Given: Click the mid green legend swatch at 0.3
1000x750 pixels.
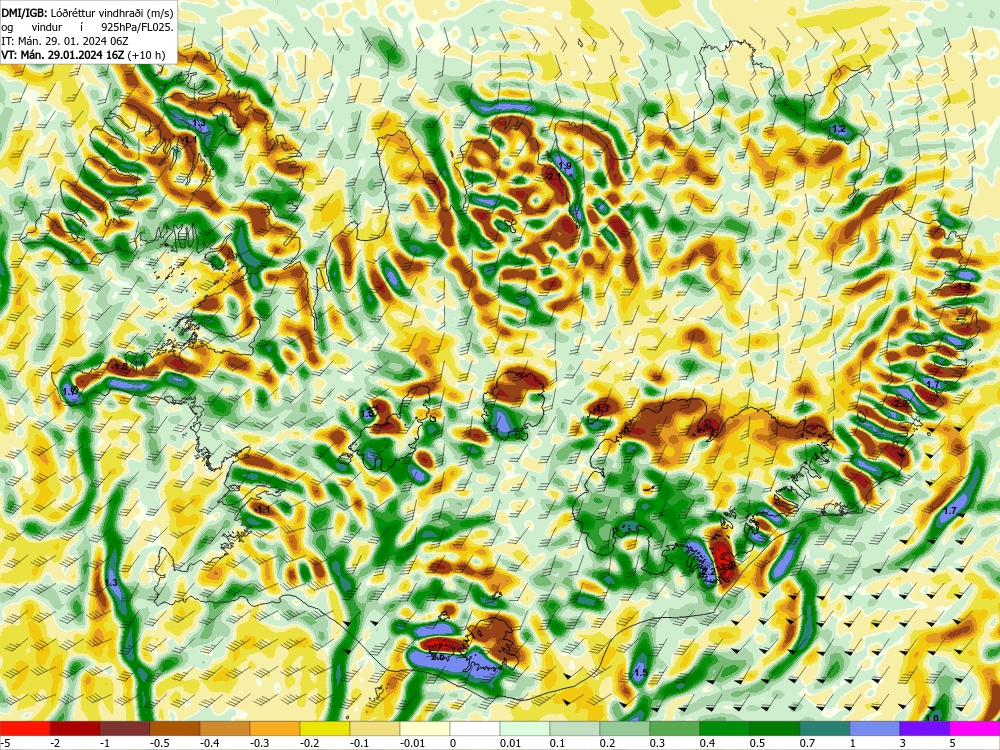Looking at the screenshot, I should coord(675,728).
